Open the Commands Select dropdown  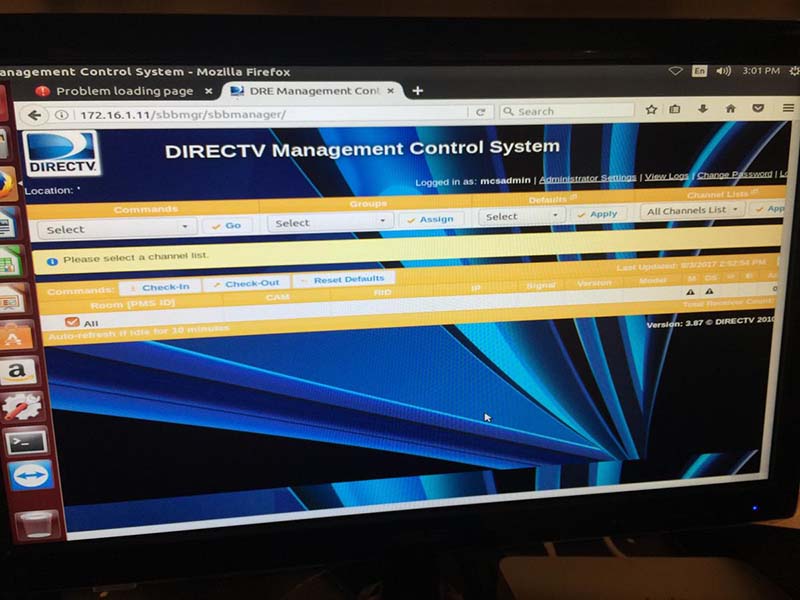pos(117,229)
